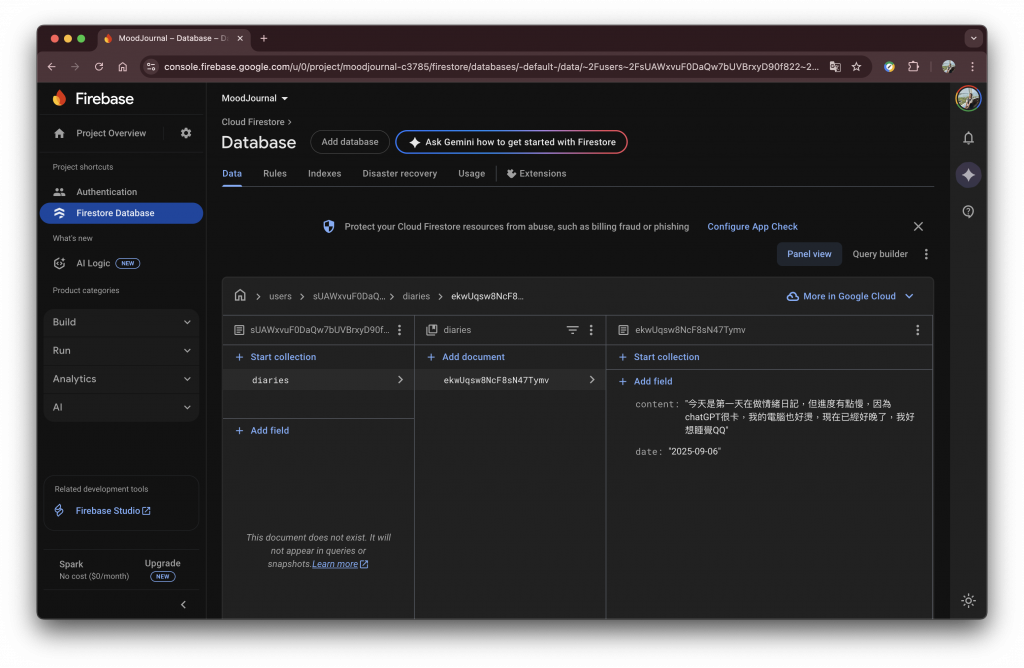Screen dimensions: 1024x668
Task: Go back in browser
Action: pos(52,67)
